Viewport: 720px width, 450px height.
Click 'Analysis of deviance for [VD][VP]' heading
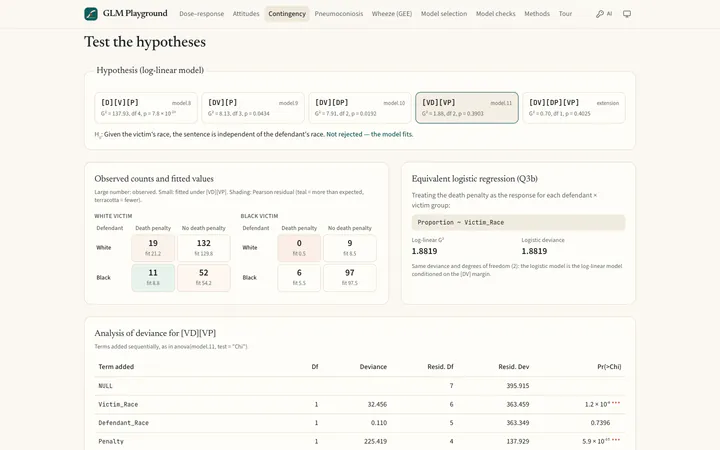155,333
